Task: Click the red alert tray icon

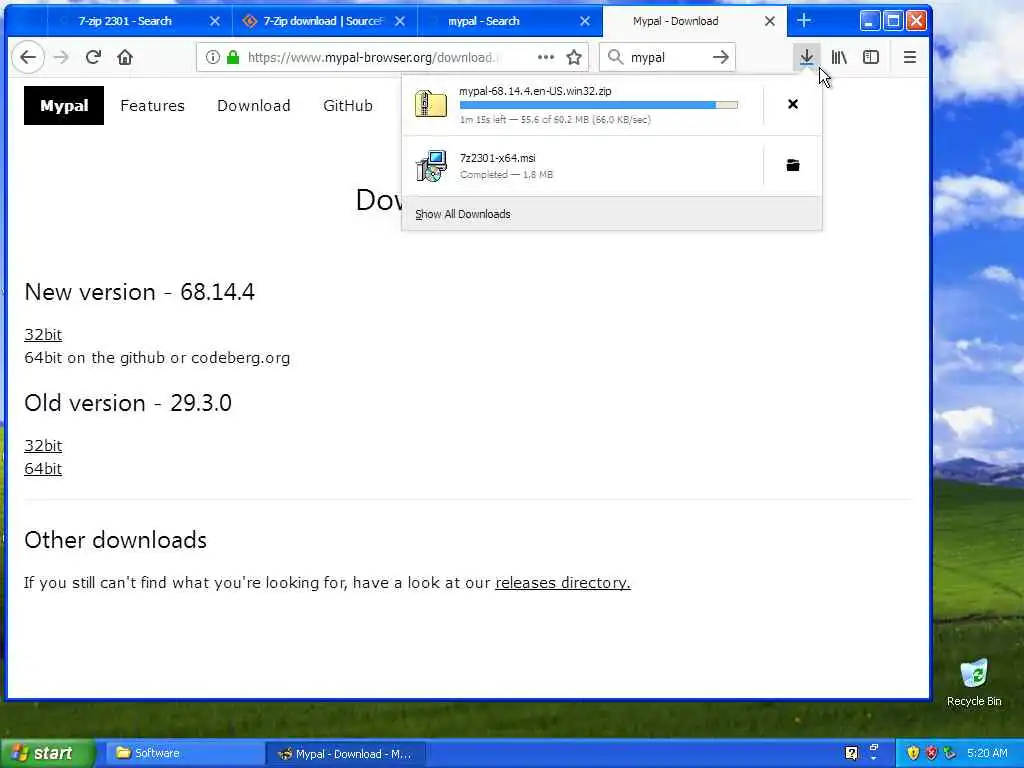Action: 932,753
